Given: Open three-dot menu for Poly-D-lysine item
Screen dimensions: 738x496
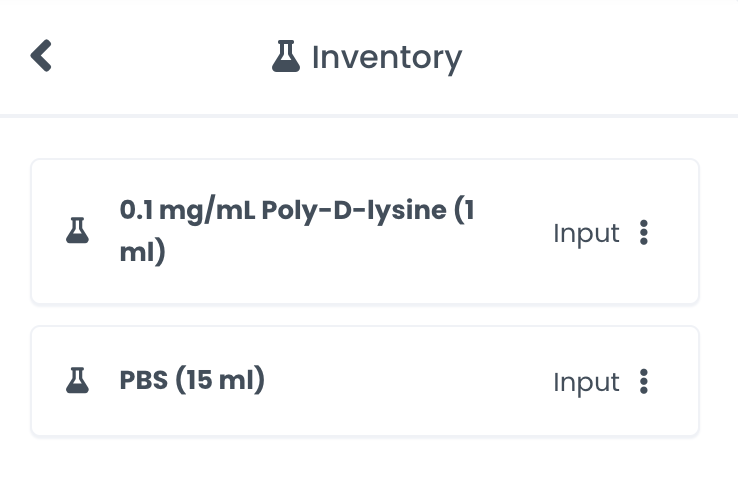Looking at the screenshot, I should pyautogui.click(x=644, y=233).
